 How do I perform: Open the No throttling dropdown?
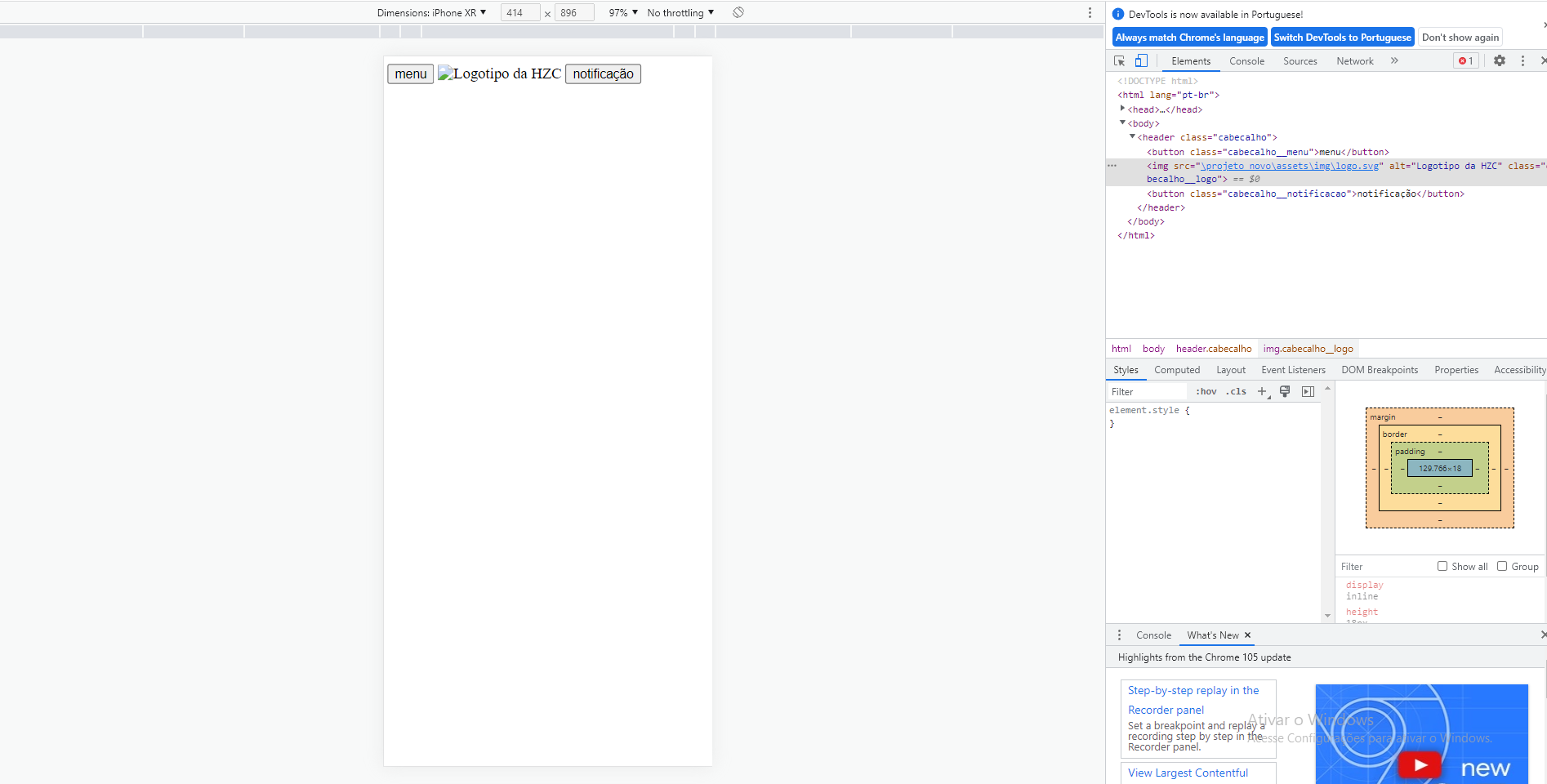(680, 13)
